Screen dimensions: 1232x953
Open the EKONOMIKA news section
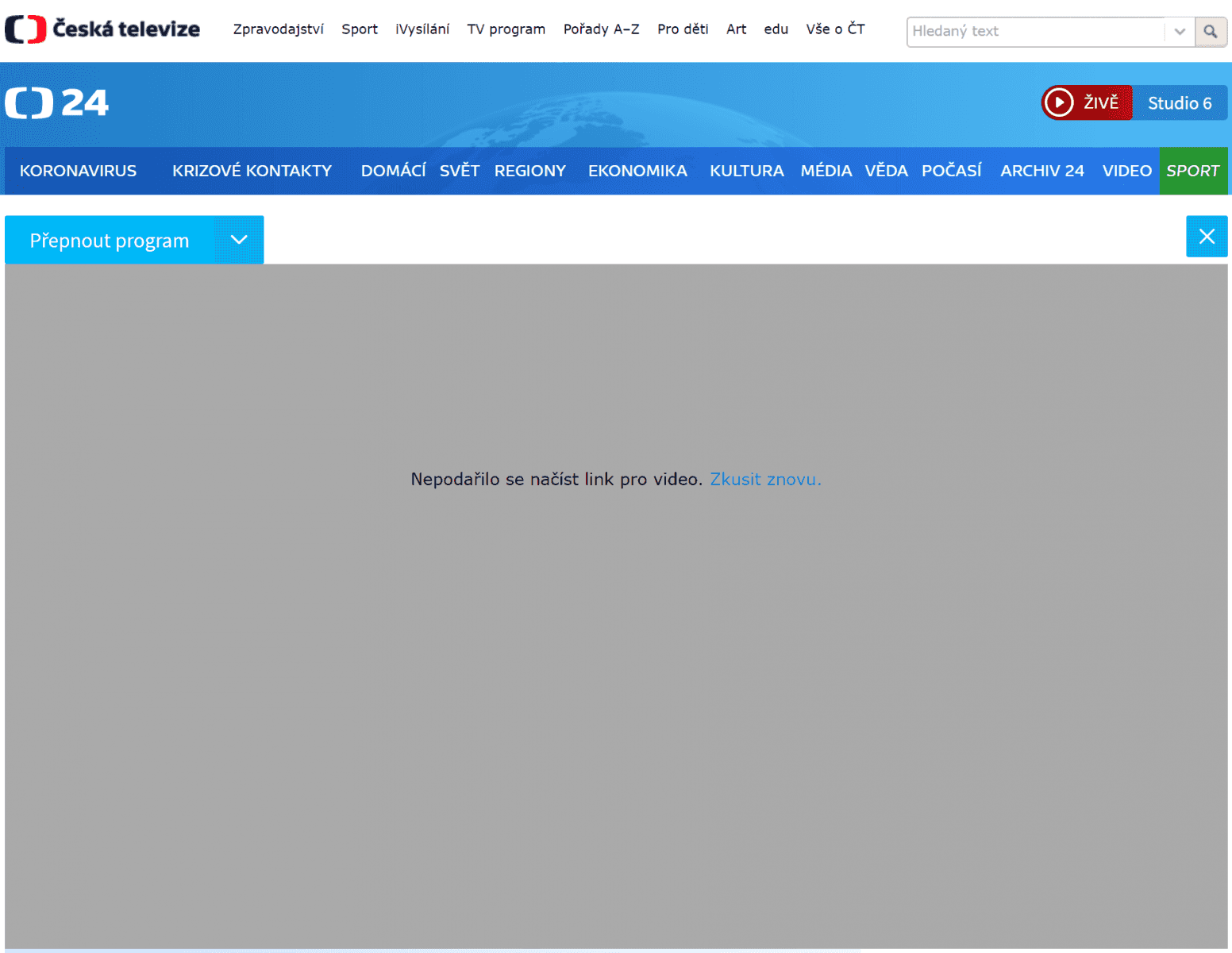click(x=637, y=171)
